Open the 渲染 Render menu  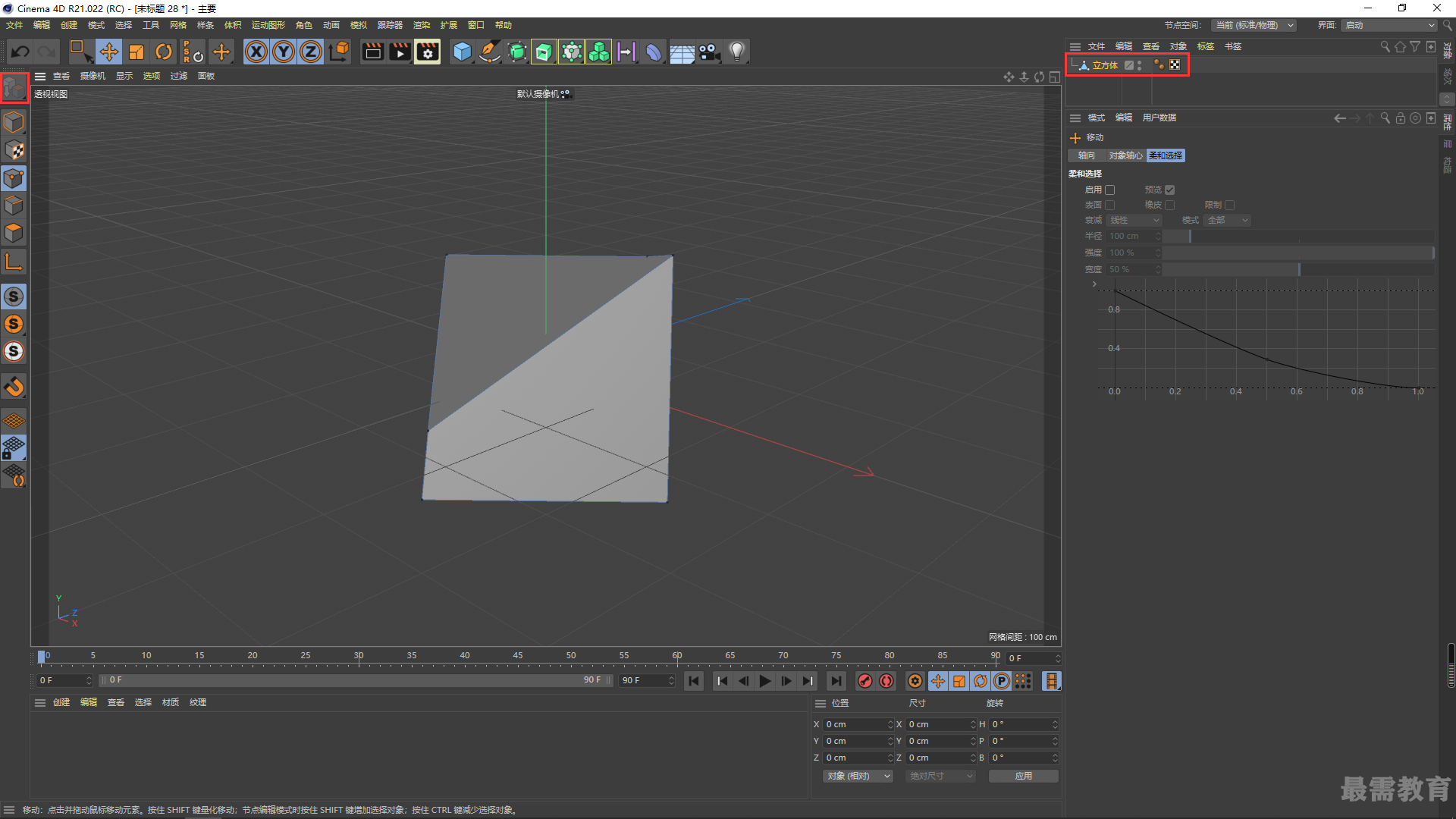(x=422, y=25)
